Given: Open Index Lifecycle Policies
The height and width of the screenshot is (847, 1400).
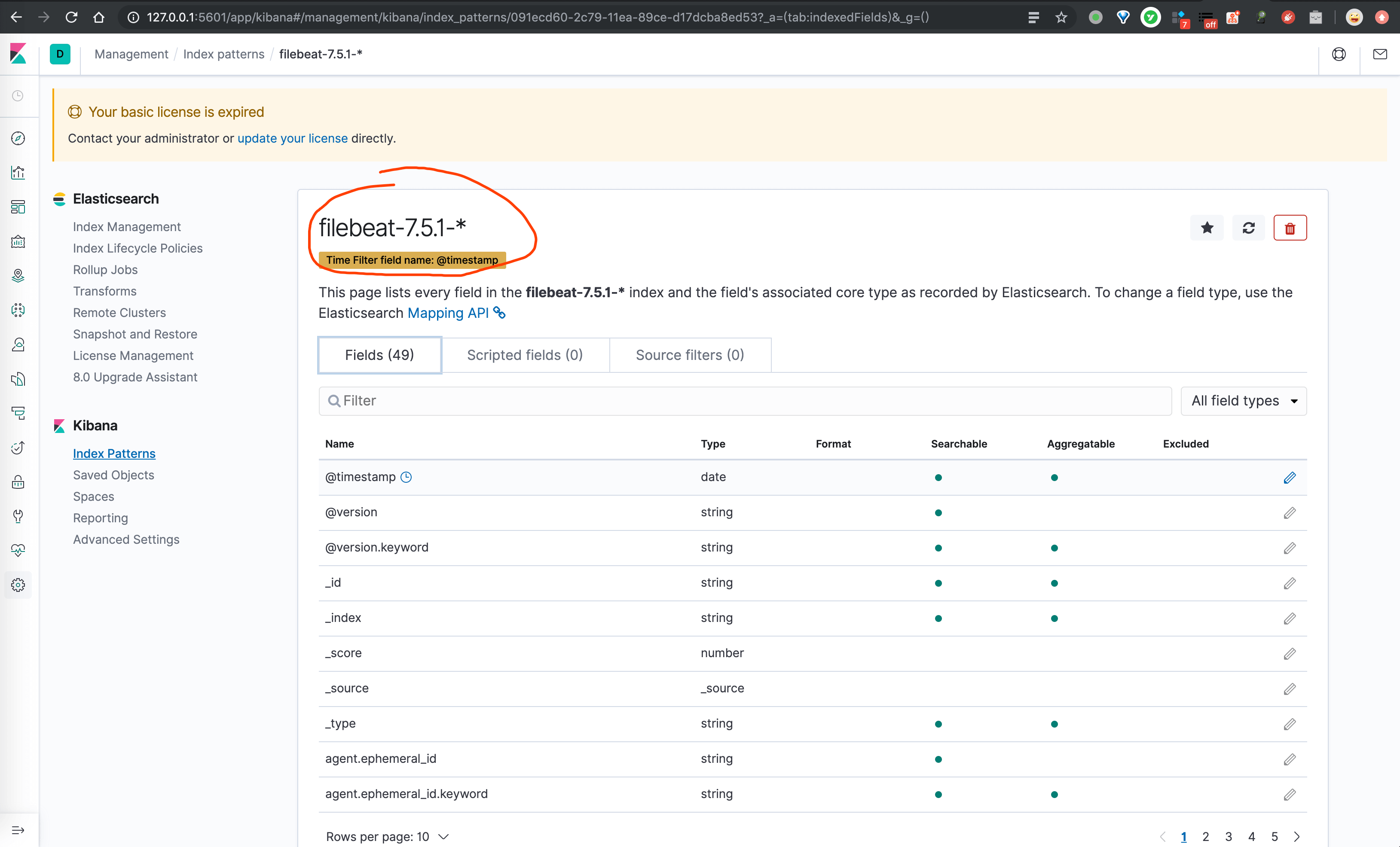Looking at the screenshot, I should coord(138,248).
